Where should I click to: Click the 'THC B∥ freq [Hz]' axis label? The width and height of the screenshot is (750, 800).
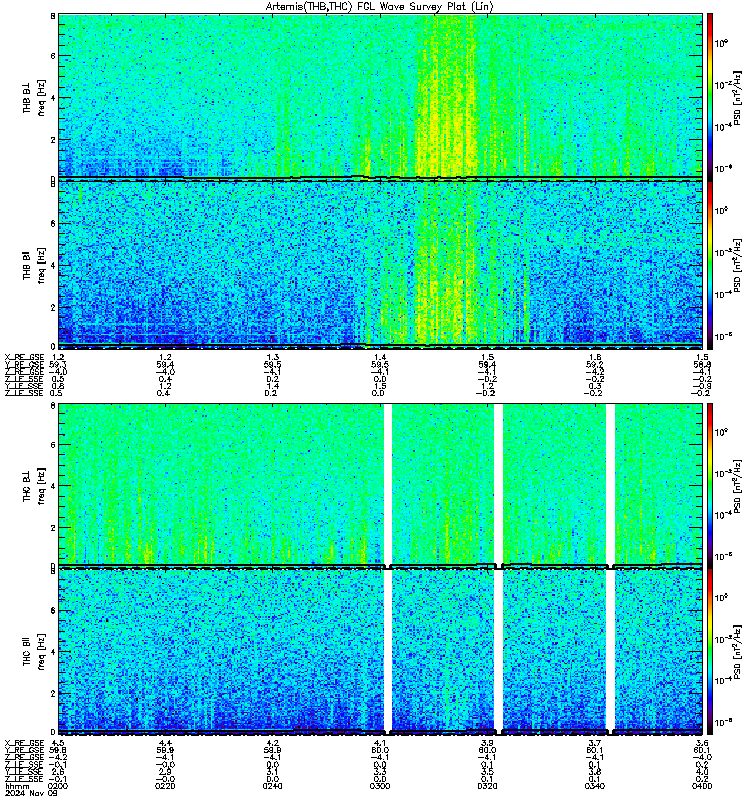point(34,652)
